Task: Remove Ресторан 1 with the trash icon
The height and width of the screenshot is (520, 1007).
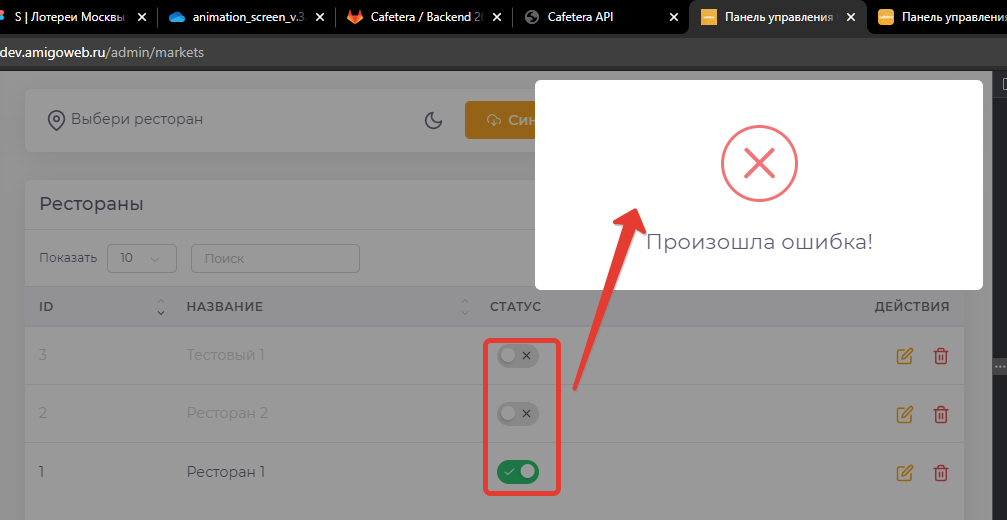Action: [940, 472]
